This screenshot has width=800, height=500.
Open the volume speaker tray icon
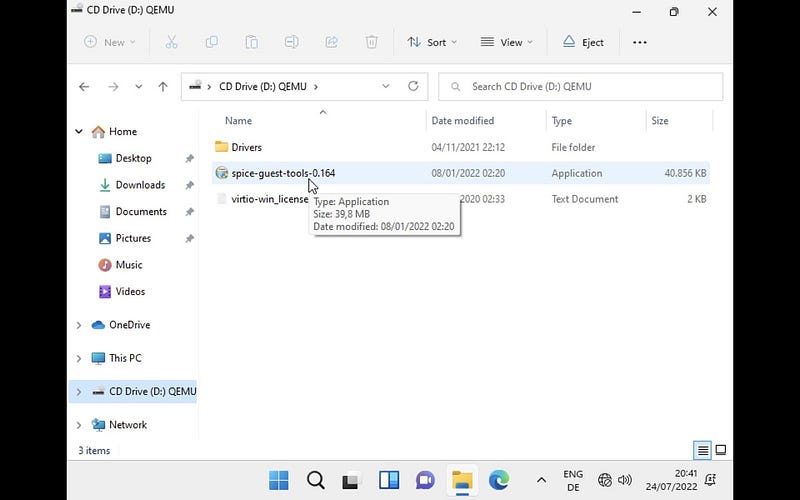click(625, 480)
